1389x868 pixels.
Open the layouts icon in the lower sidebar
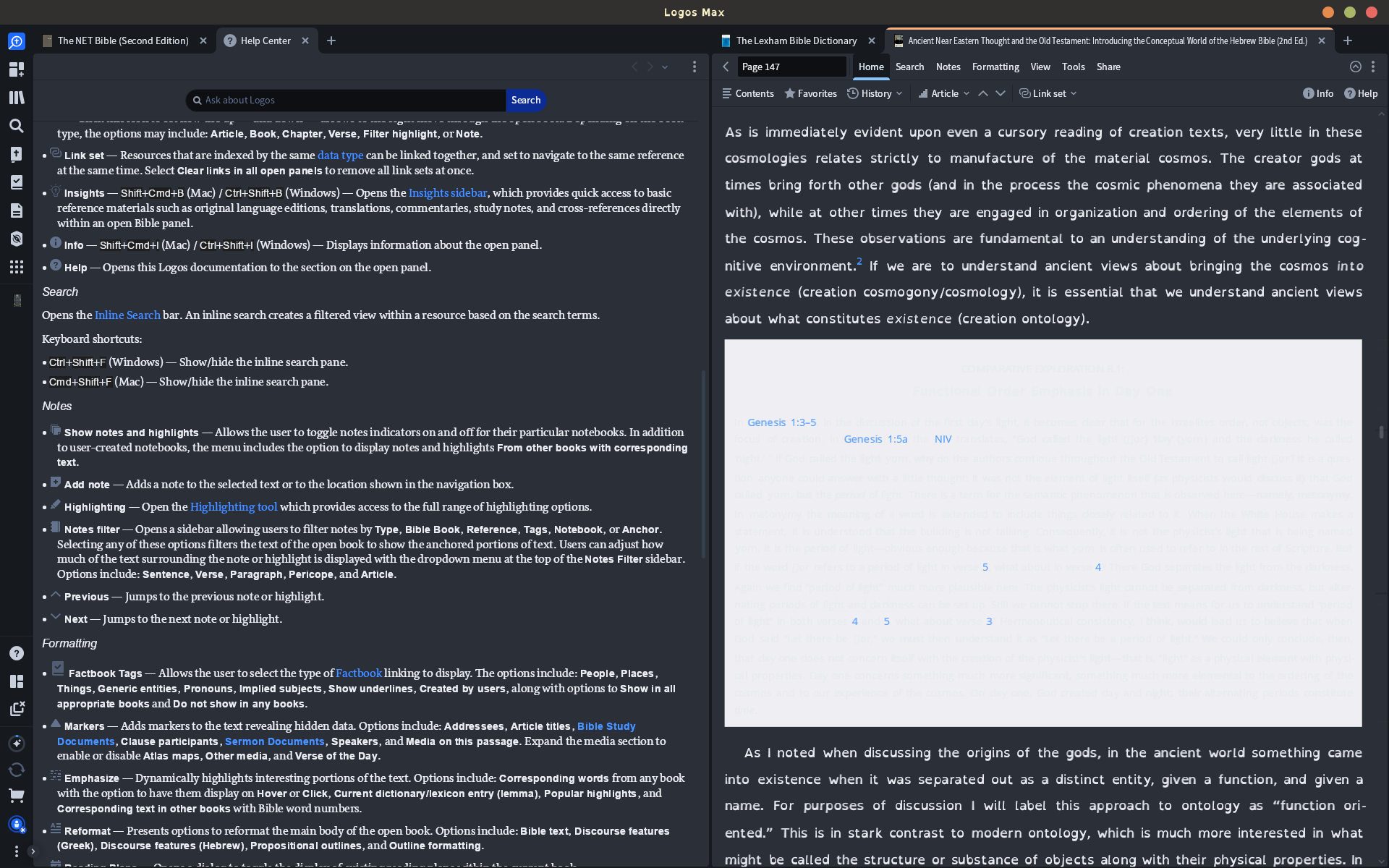tap(17, 681)
